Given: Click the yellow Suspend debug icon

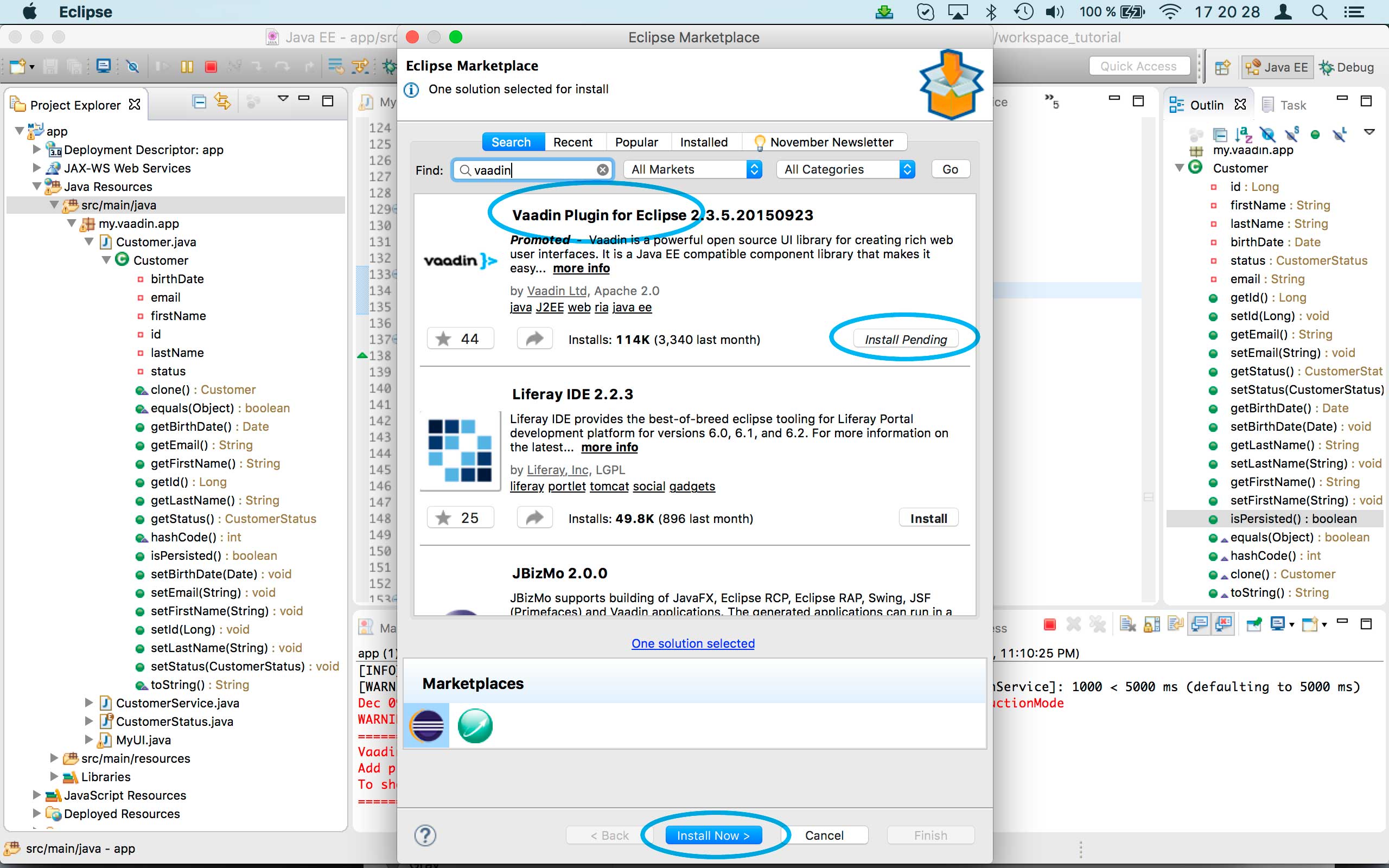Looking at the screenshot, I should [x=187, y=67].
